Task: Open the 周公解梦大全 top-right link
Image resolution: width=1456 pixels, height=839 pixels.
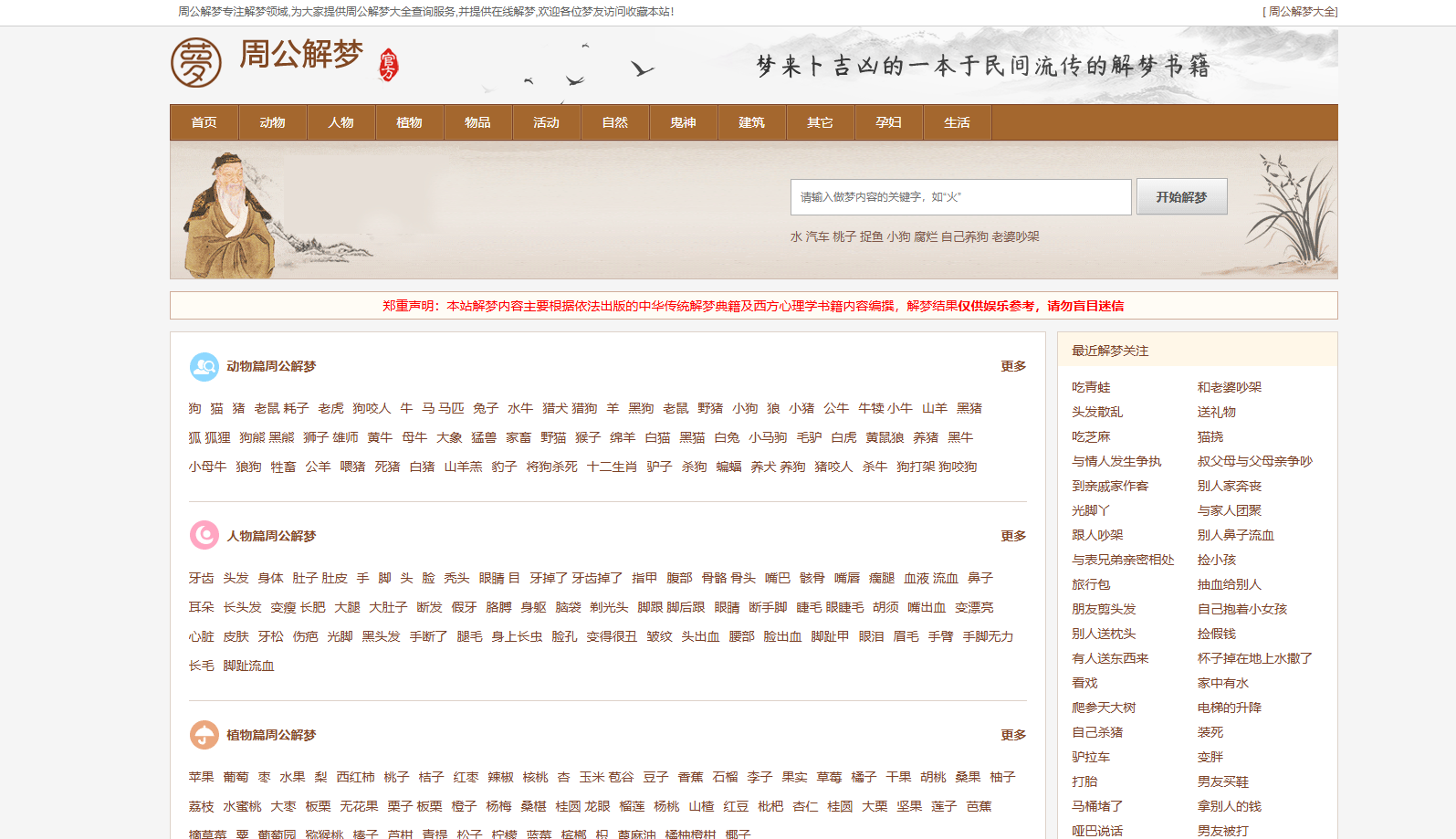Action: pos(1301,12)
